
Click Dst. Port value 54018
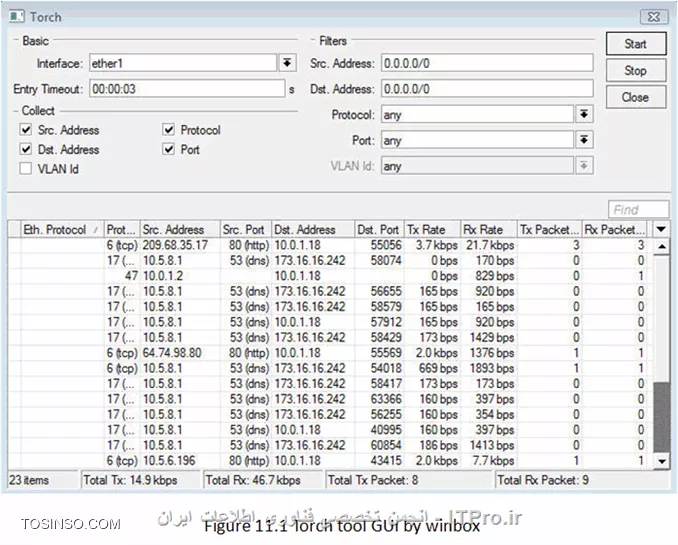point(386,369)
